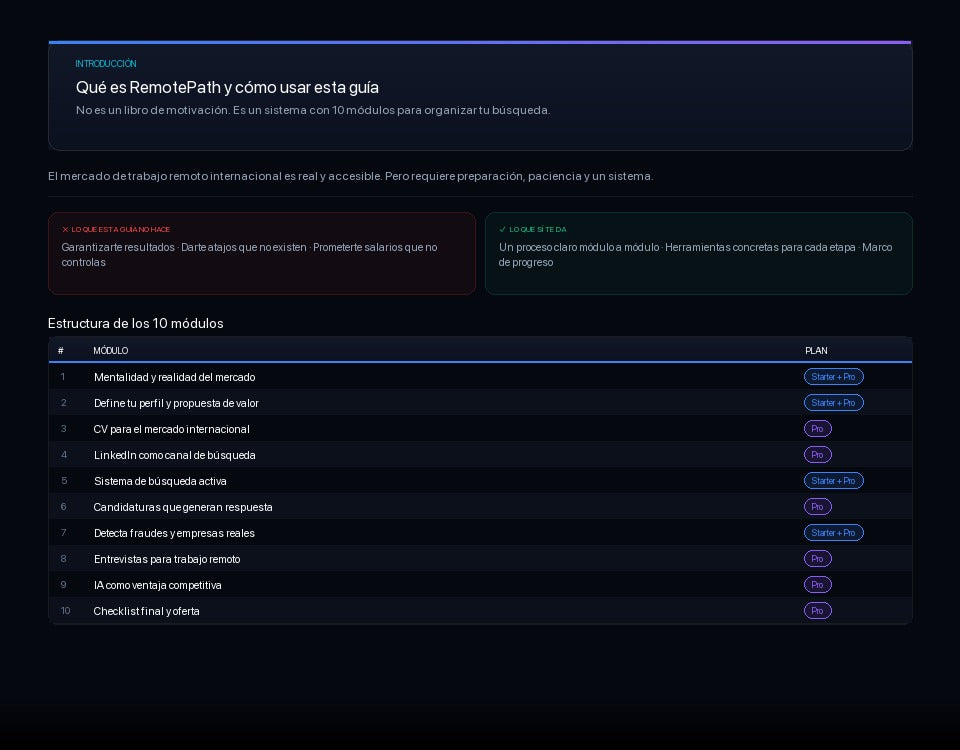Click the Pro badge on the LinkedIn row
The image size is (960, 750).
[x=817, y=455]
